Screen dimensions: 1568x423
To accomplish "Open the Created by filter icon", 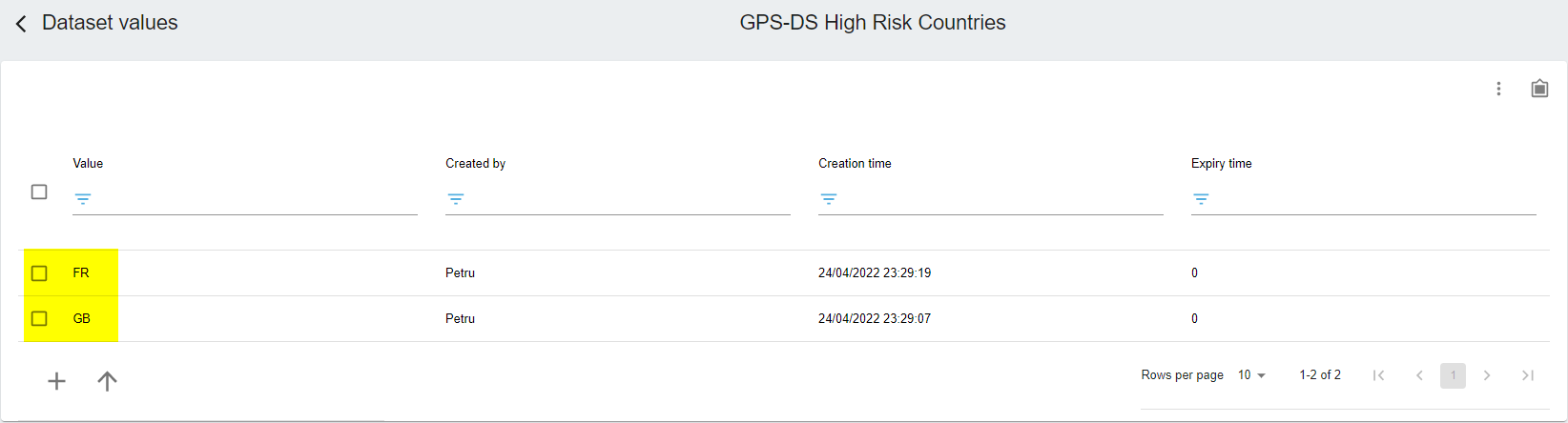I will tap(456, 199).
